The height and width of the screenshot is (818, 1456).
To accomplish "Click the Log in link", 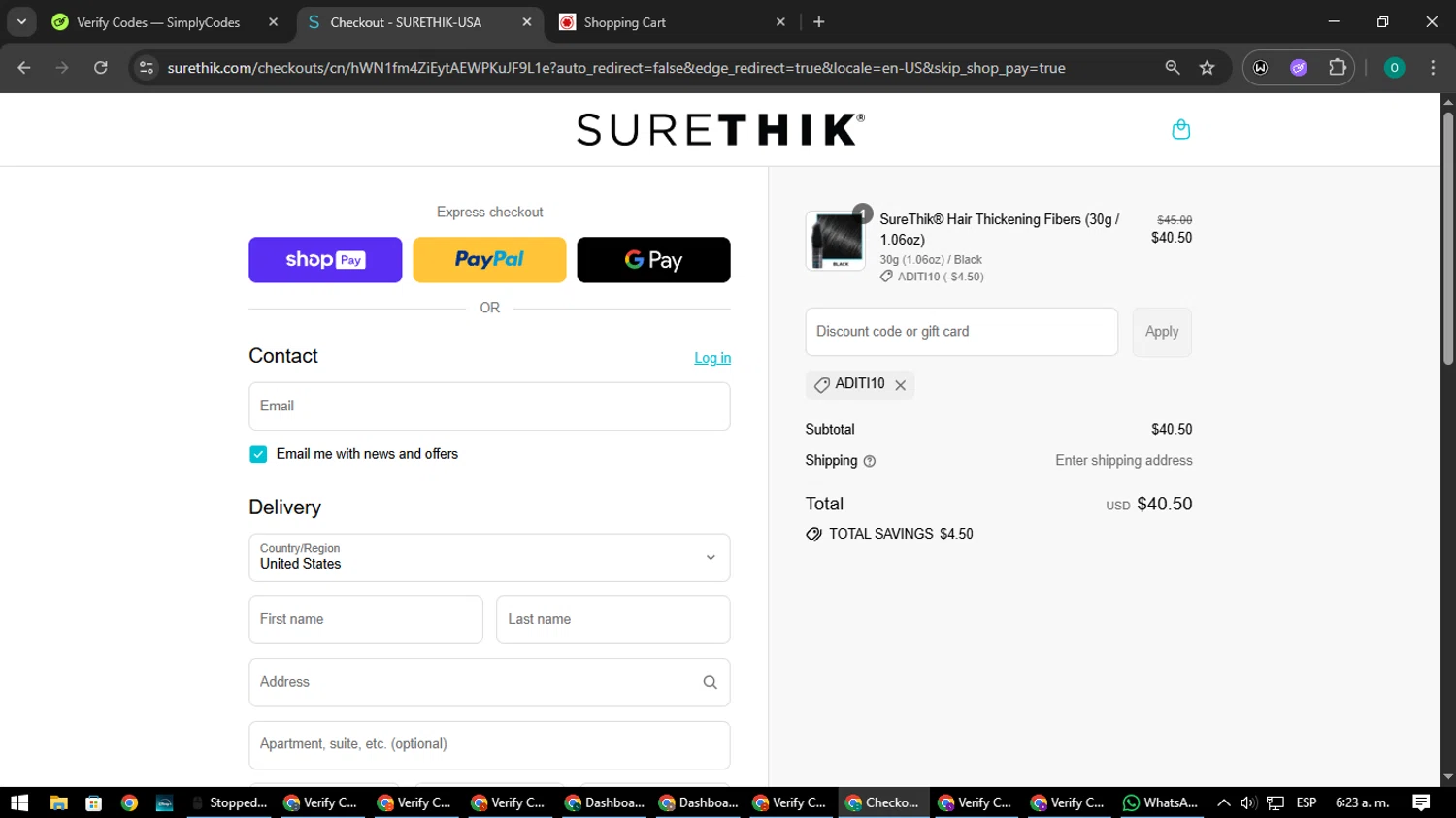I will click(x=712, y=358).
